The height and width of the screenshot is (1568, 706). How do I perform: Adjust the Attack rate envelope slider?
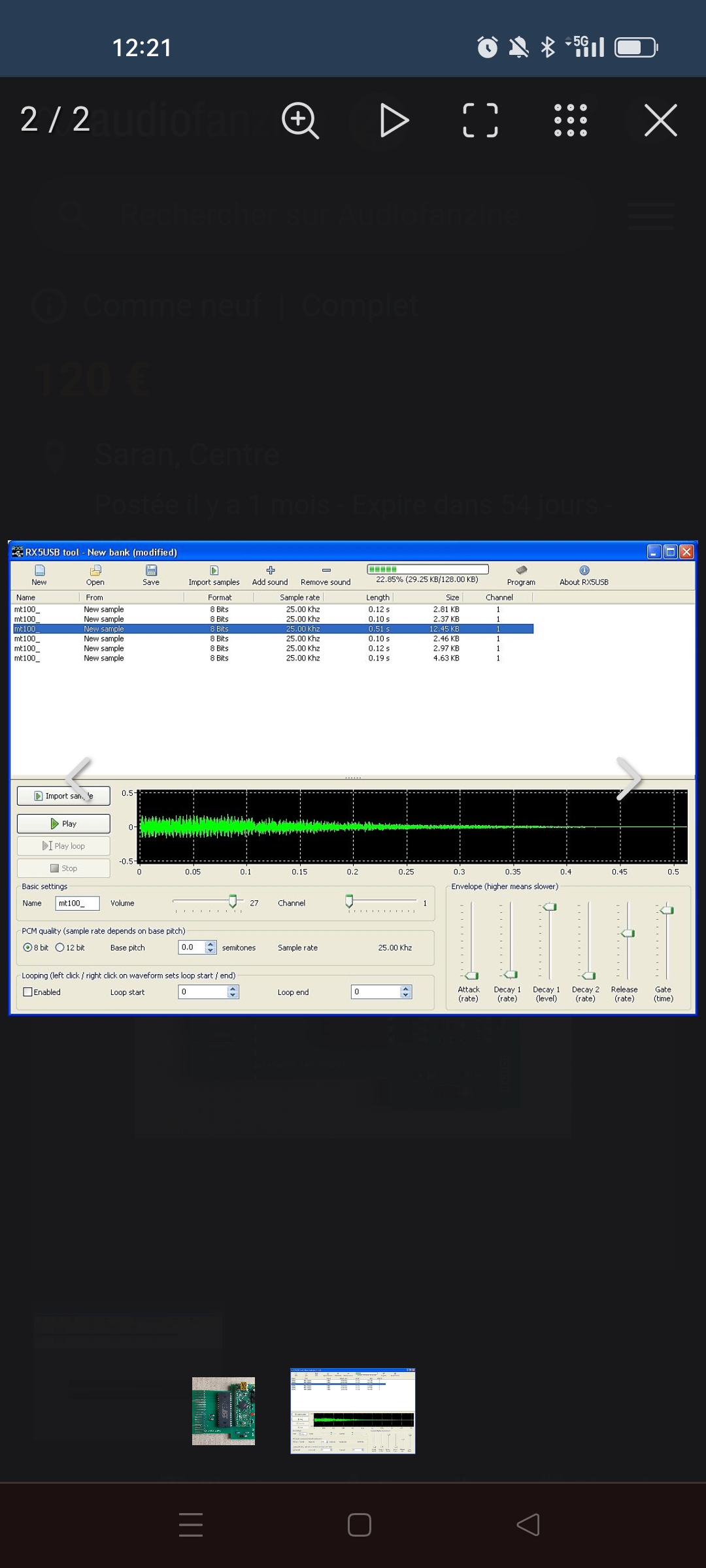coord(471,975)
